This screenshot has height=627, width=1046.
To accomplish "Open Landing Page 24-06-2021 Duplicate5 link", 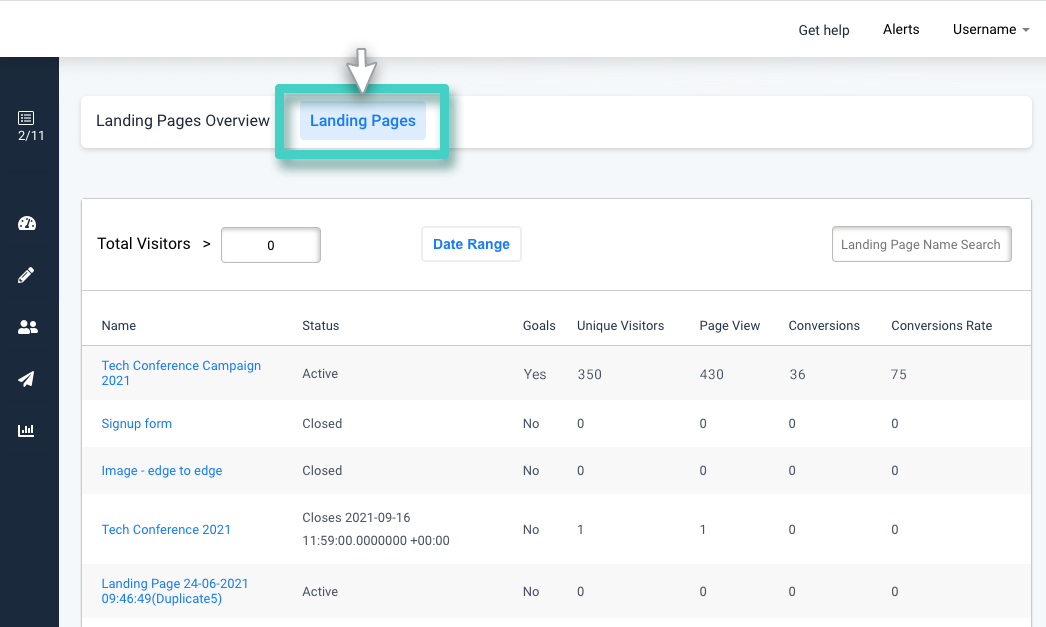I will 175,591.
